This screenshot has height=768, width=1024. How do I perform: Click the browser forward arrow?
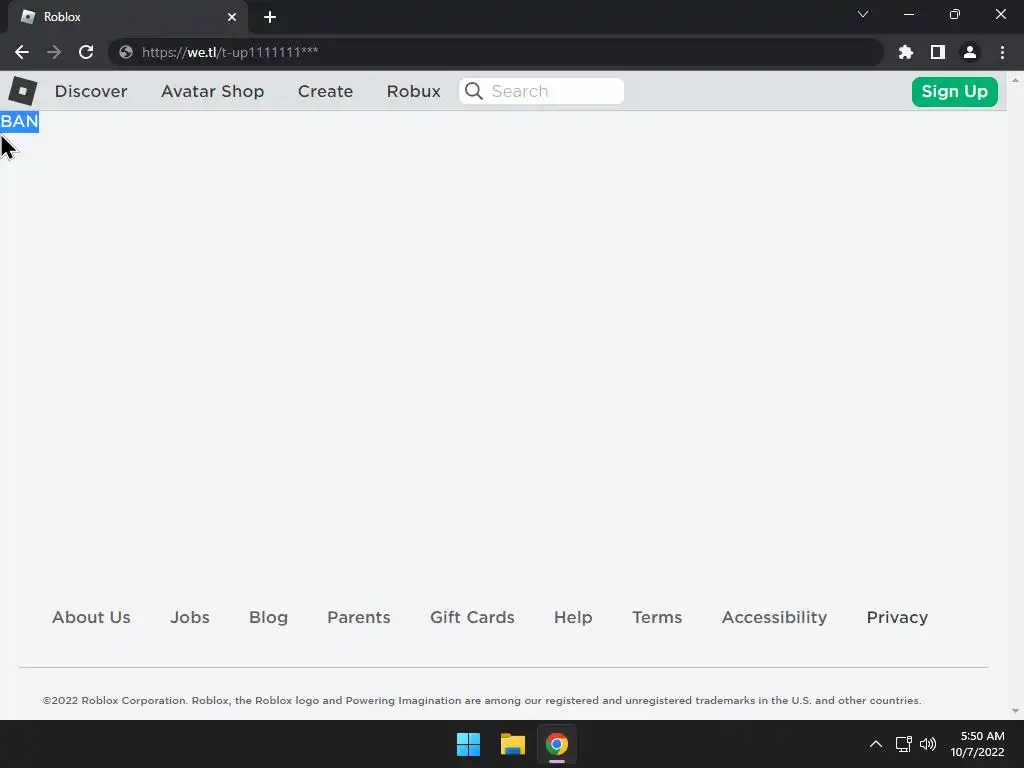[54, 52]
